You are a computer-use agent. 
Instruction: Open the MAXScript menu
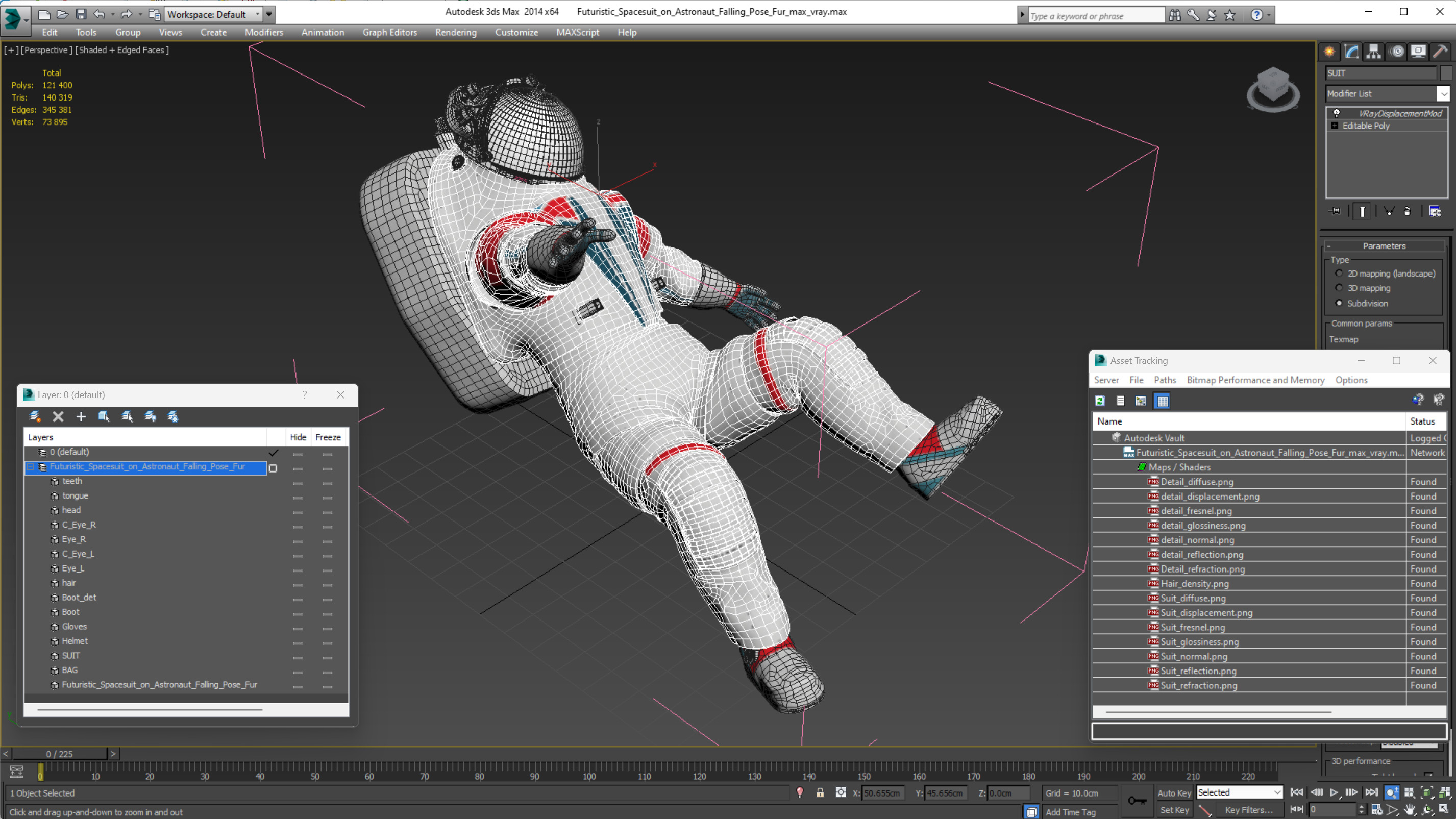pyautogui.click(x=577, y=32)
